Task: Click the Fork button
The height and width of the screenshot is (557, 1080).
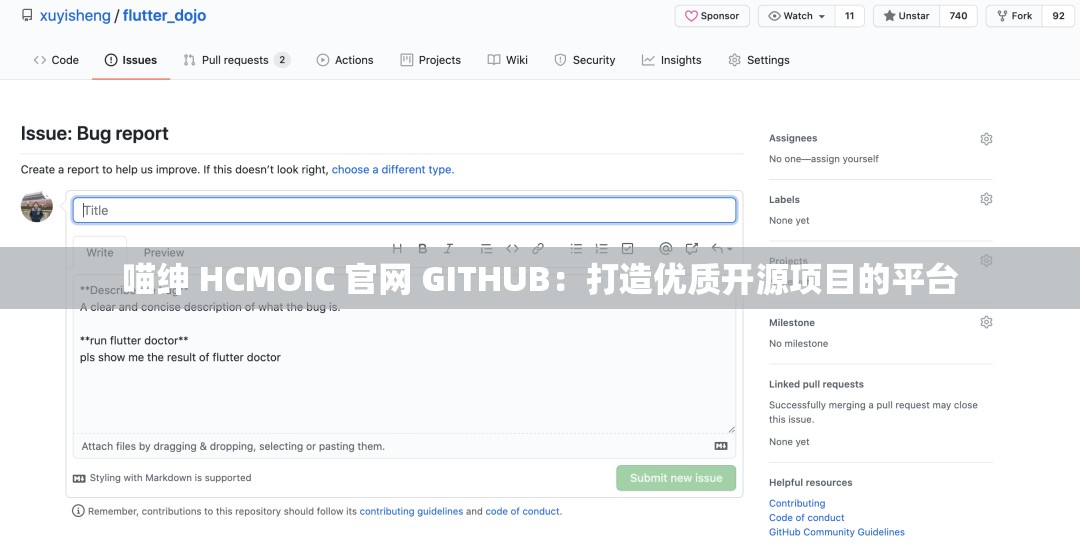Action: click(x=1015, y=16)
